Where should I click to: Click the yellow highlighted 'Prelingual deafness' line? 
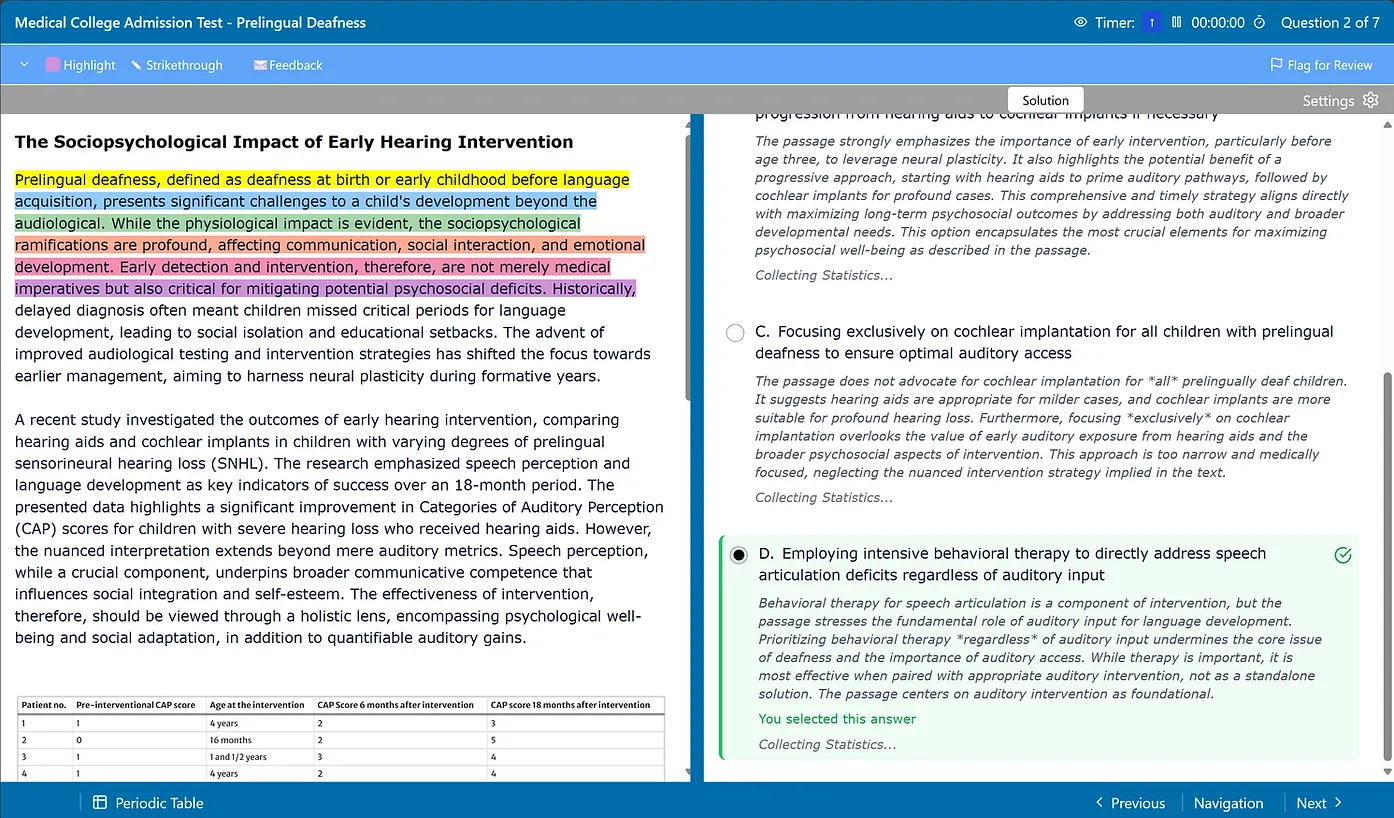pos(322,180)
